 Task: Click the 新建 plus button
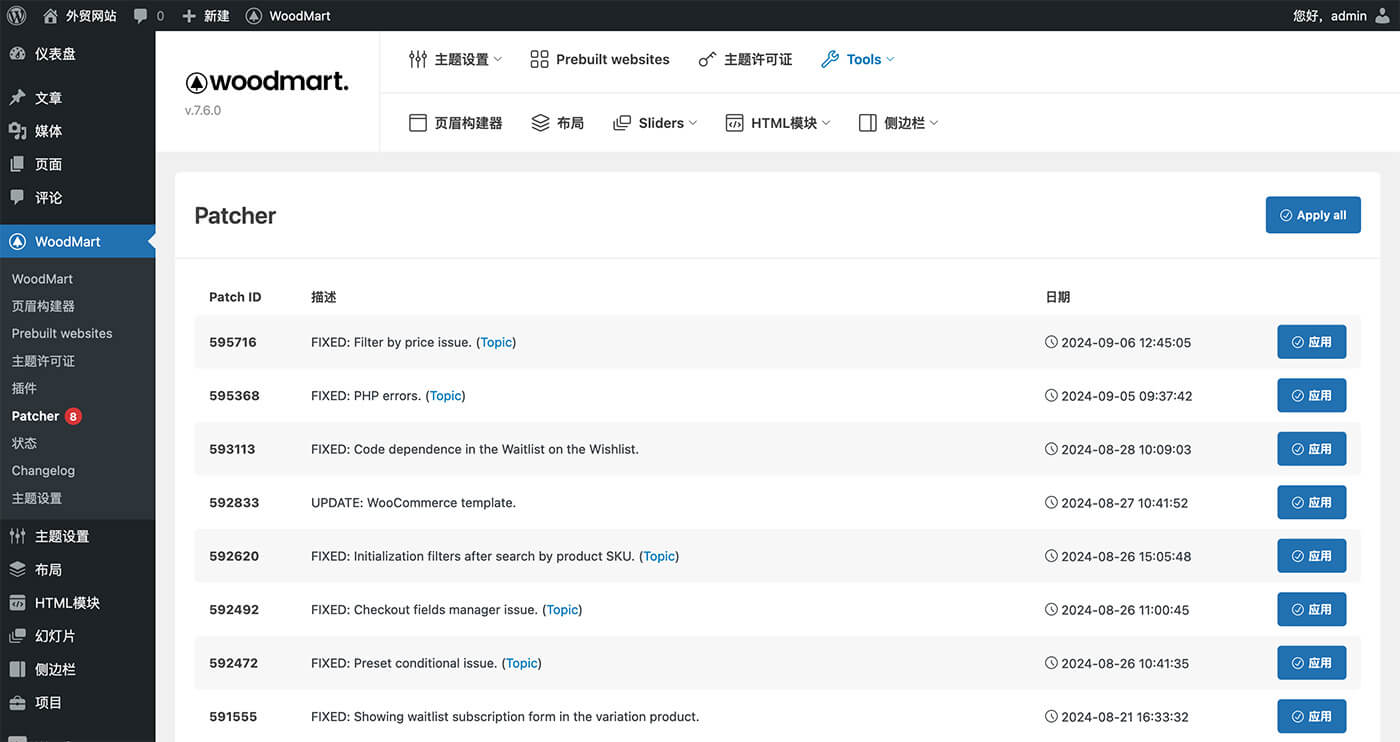(x=206, y=15)
